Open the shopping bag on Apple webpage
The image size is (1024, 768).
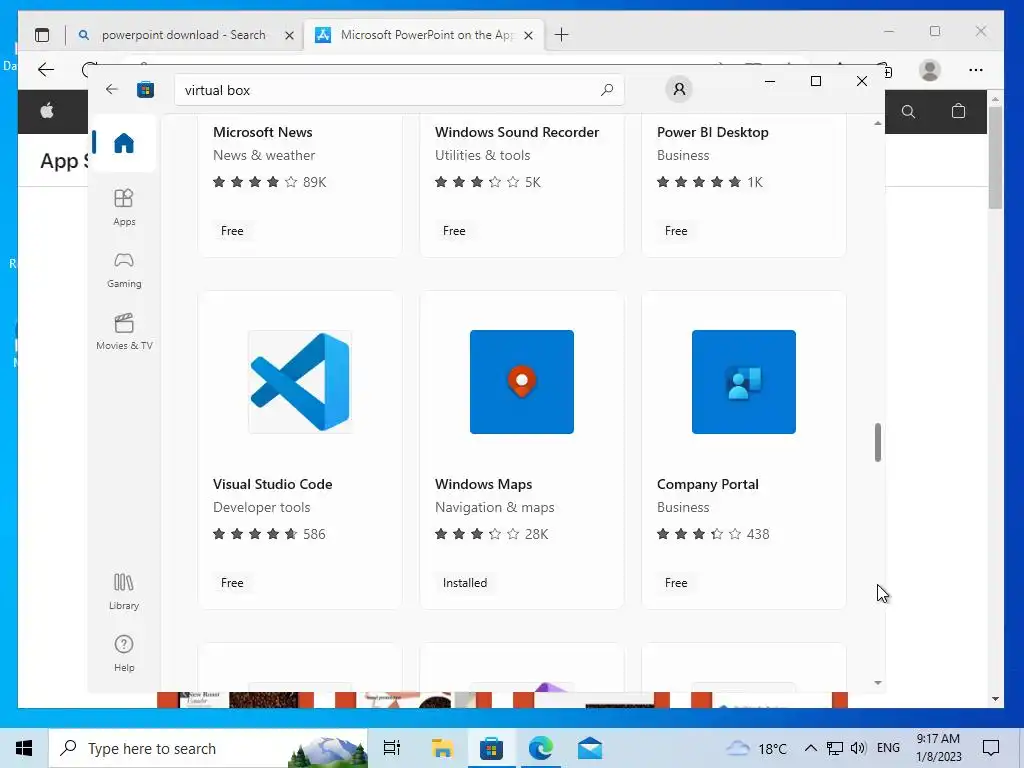(x=958, y=111)
